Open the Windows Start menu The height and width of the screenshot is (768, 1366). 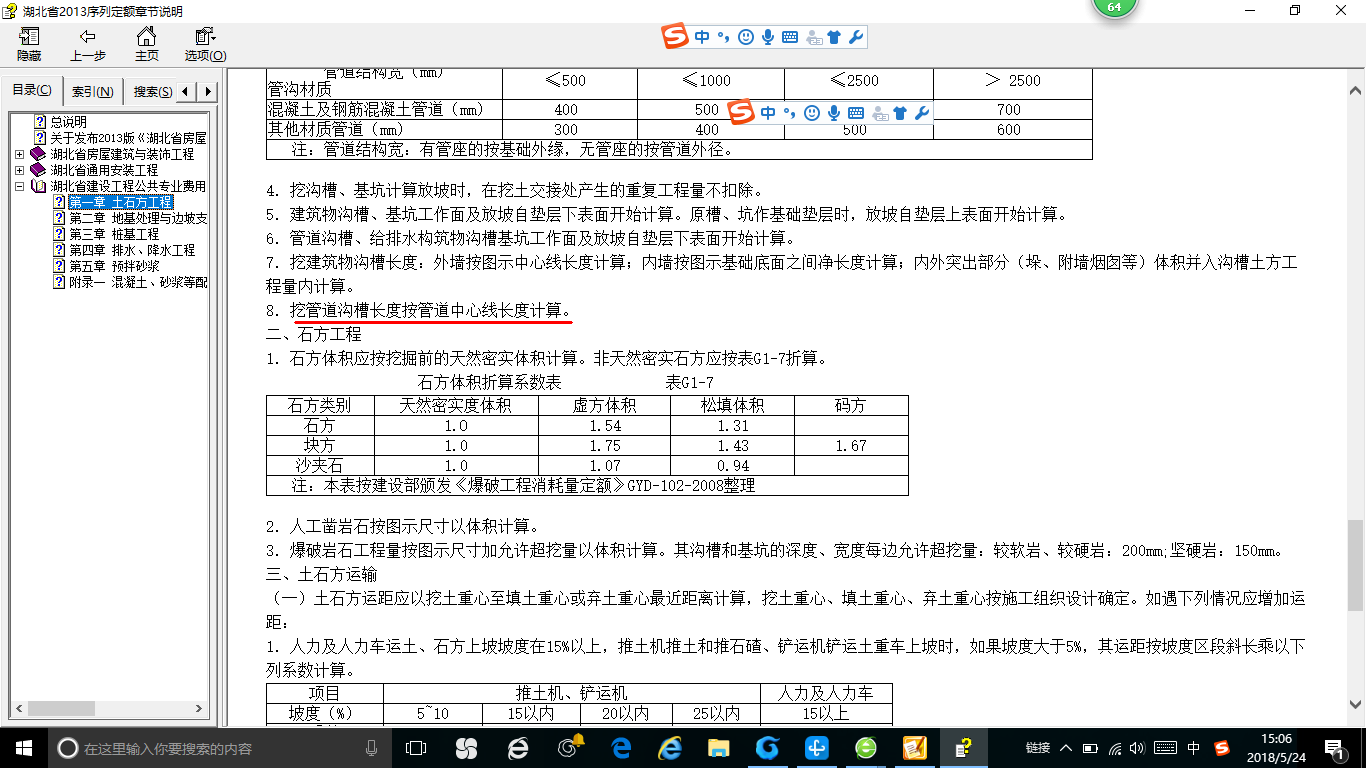tap(23, 748)
